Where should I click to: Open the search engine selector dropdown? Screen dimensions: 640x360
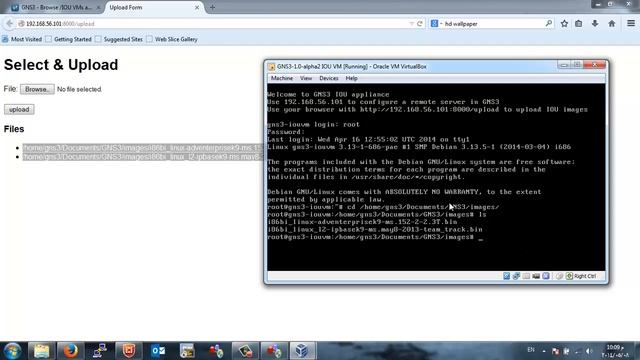[436, 24]
